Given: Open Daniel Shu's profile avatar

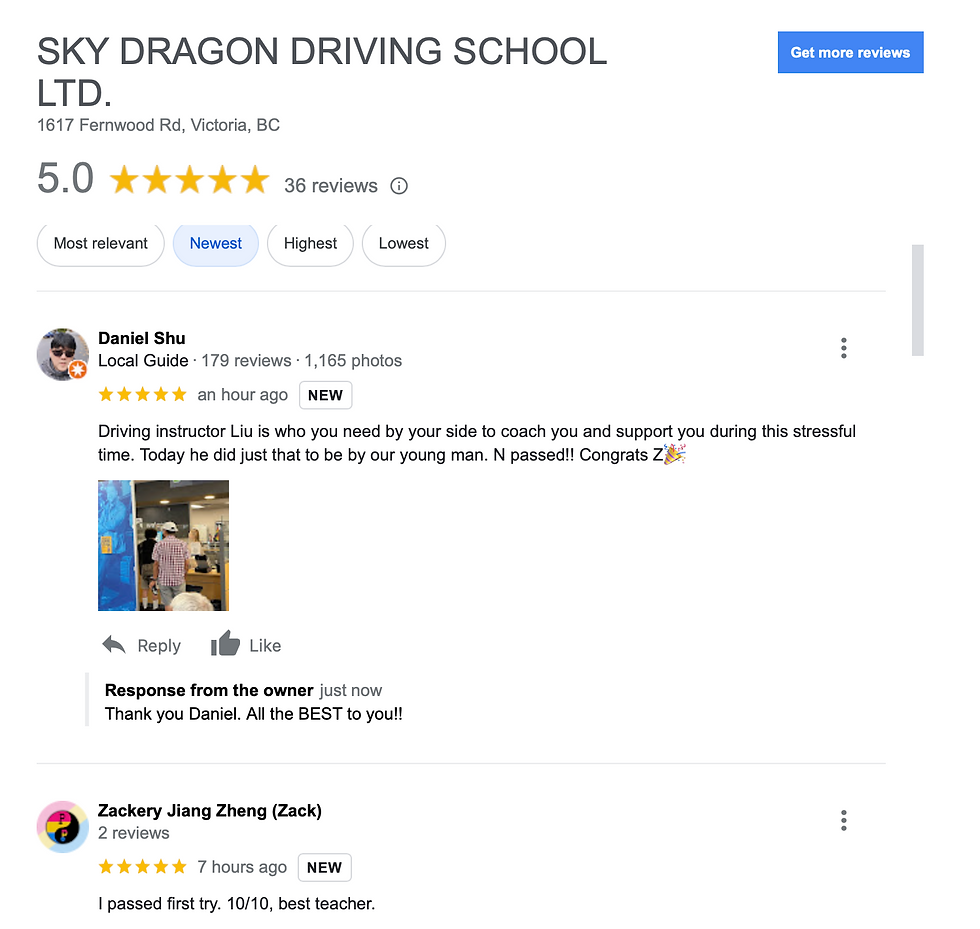Looking at the screenshot, I should pos(62,354).
